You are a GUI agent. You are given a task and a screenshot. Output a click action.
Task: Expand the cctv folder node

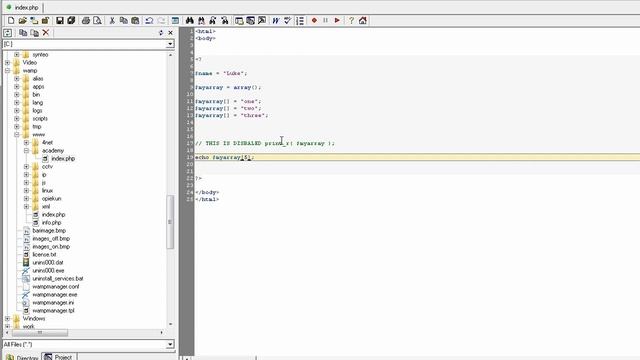point(27,167)
